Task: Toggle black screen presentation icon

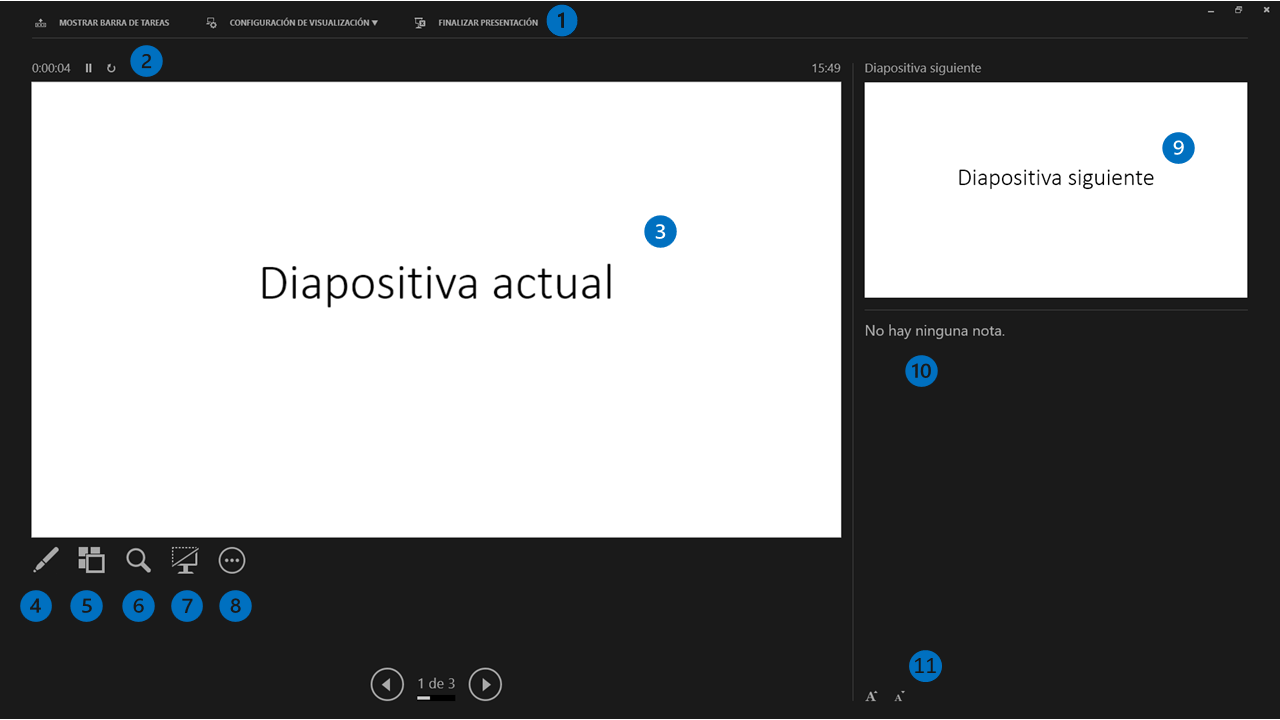Action: click(185, 560)
